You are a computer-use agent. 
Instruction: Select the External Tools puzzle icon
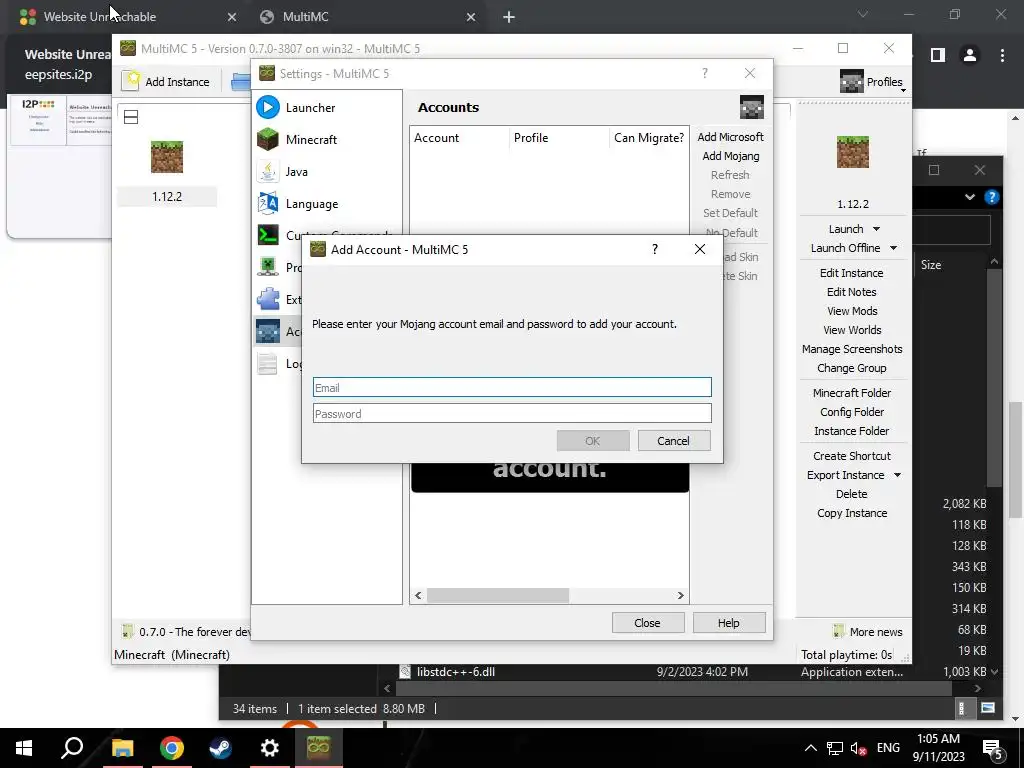pyautogui.click(x=268, y=299)
